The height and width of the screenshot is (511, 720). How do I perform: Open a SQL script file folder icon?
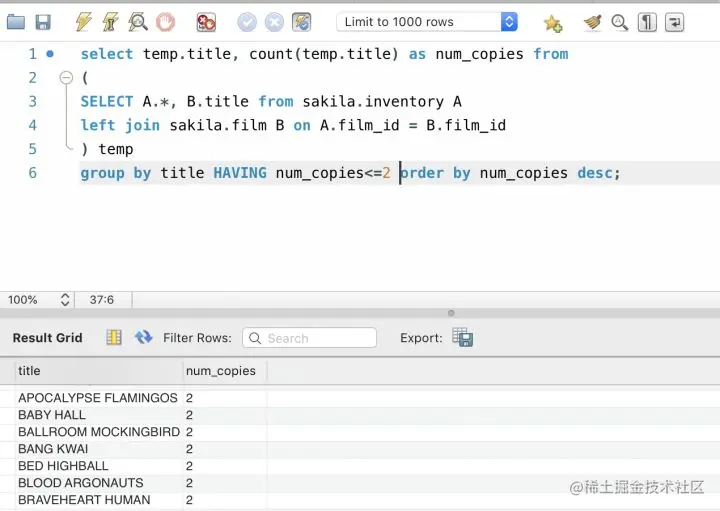pos(16,22)
